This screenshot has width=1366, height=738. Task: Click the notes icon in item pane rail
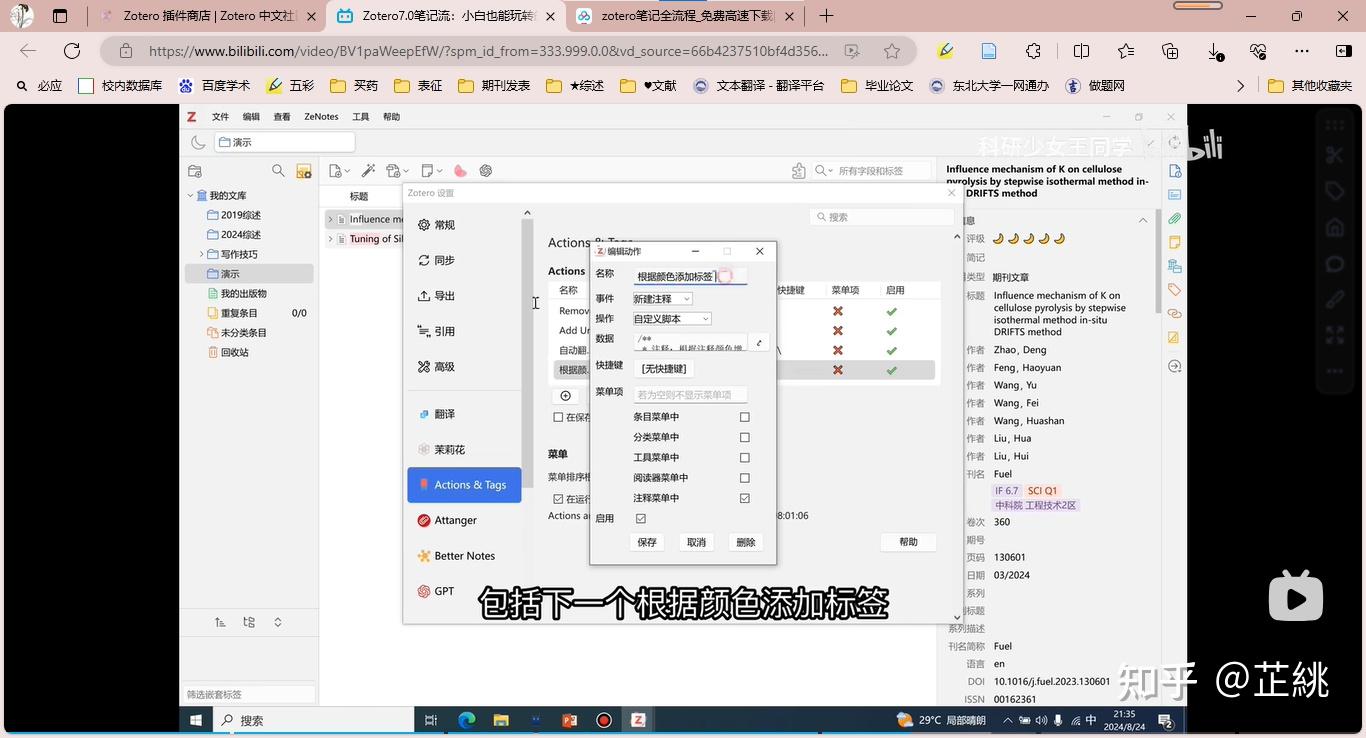tap(1175, 242)
